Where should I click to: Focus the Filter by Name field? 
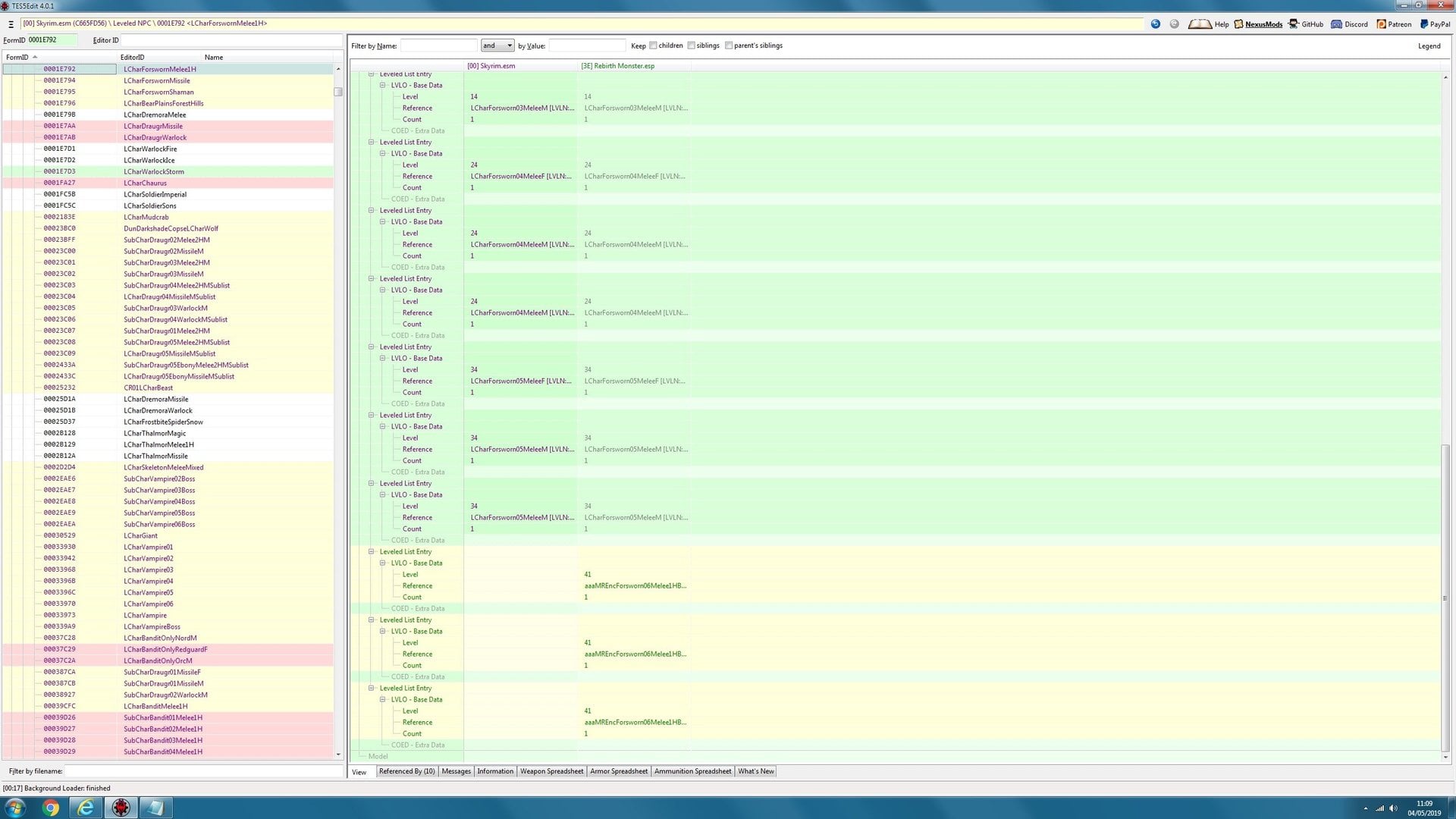click(438, 45)
